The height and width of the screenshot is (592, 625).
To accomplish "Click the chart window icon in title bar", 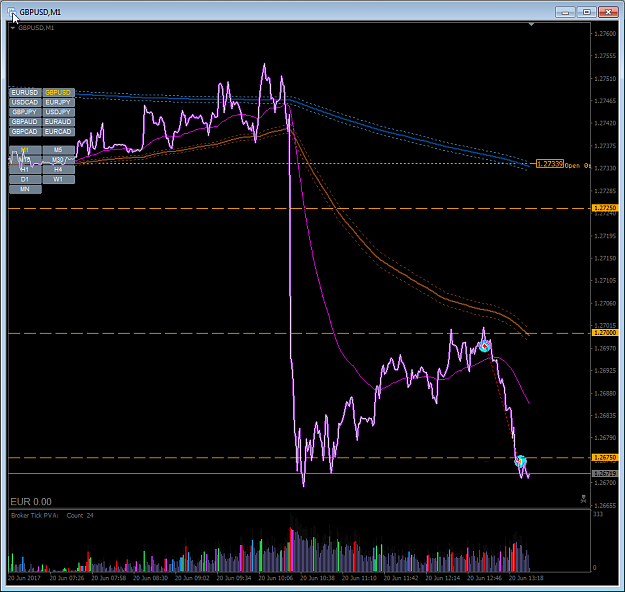I will [x=11, y=12].
